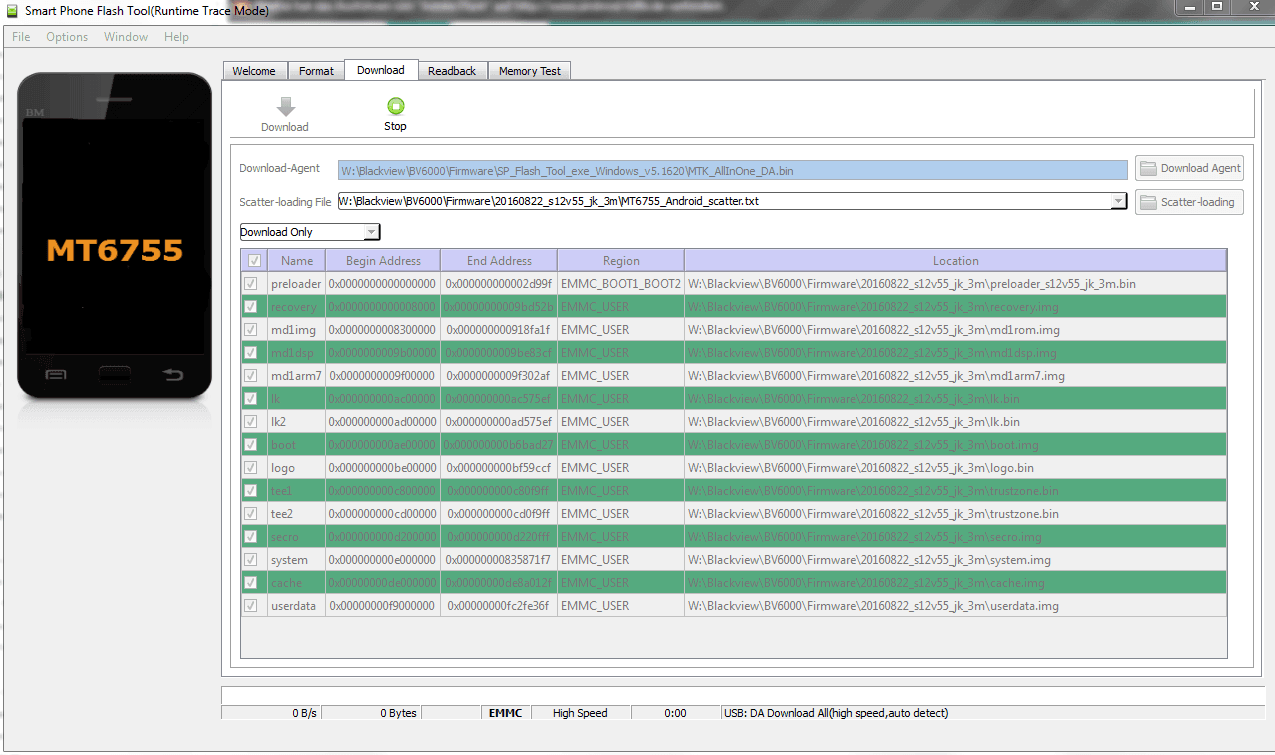Open the Window menu

[x=126, y=37]
